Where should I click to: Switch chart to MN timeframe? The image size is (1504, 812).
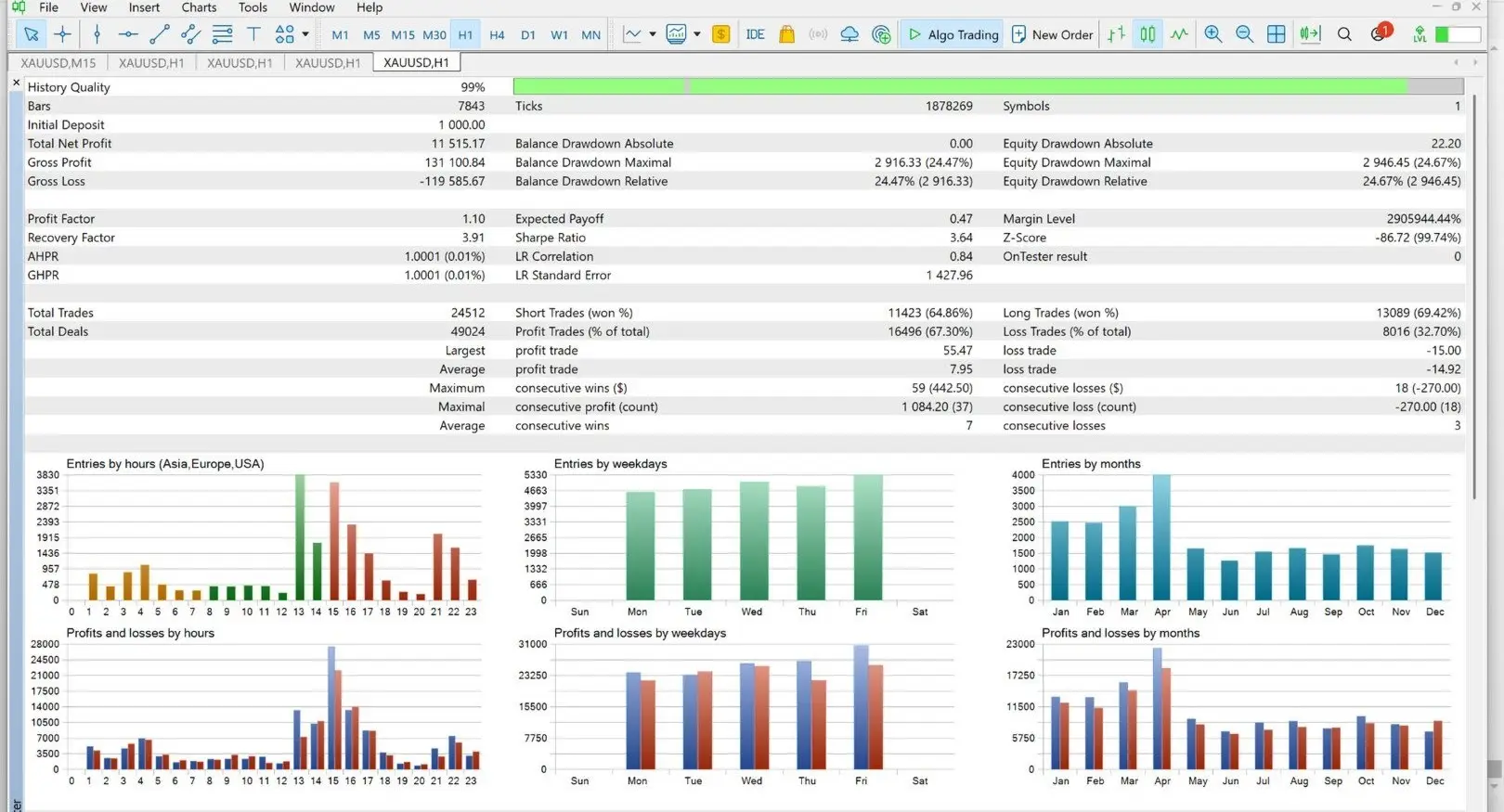click(590, 34)
